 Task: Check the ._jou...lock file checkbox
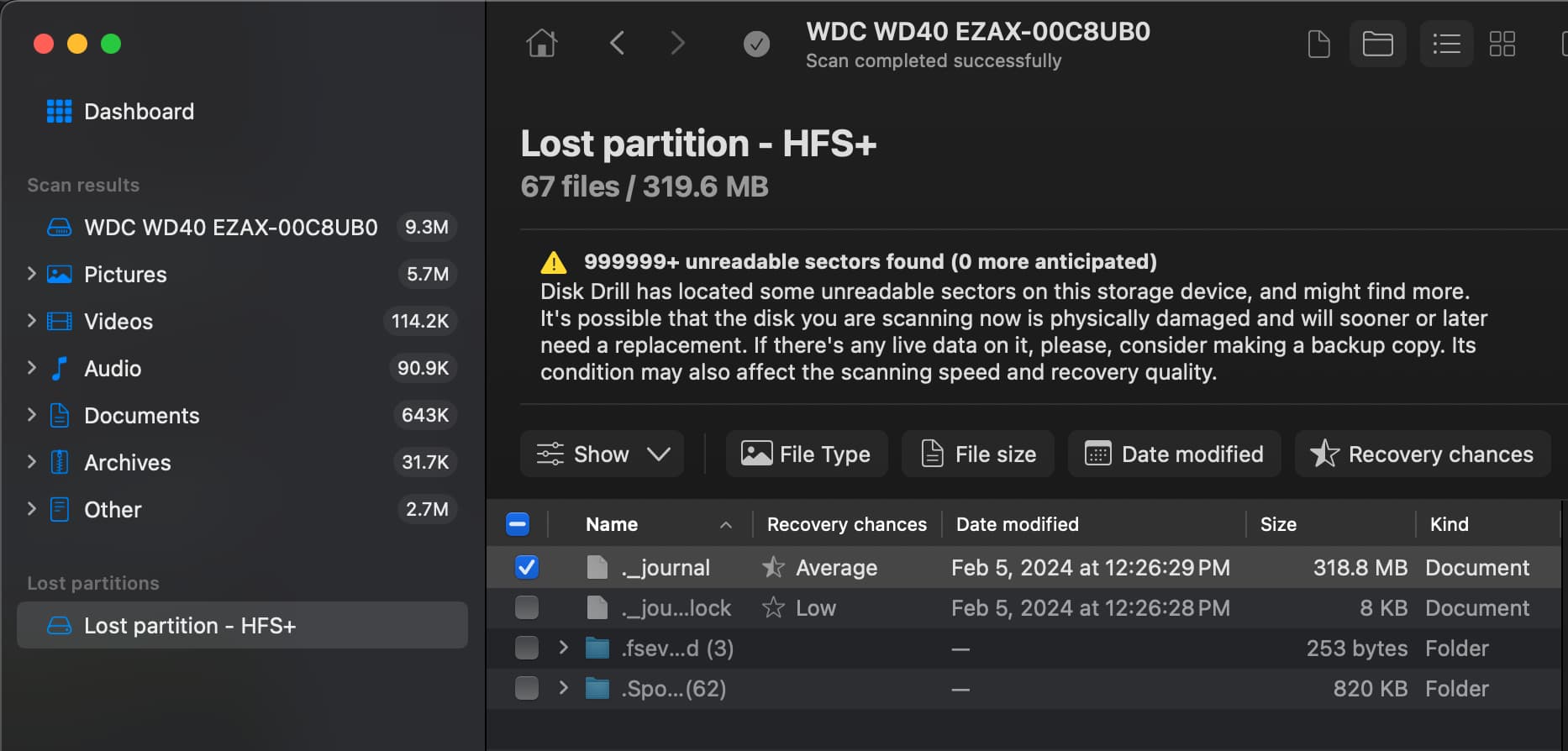(527, 608)
